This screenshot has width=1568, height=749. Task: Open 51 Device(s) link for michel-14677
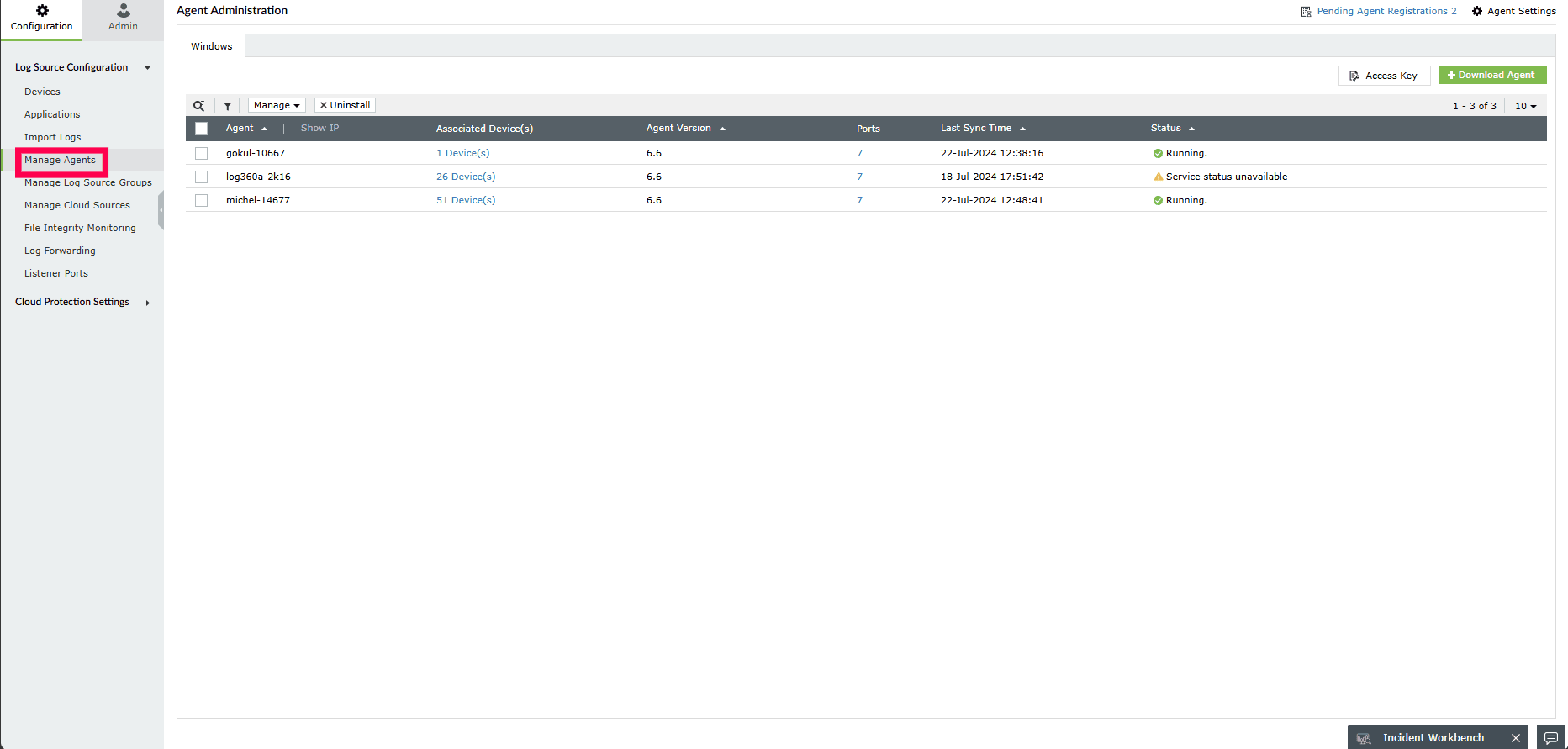(466, 200)
